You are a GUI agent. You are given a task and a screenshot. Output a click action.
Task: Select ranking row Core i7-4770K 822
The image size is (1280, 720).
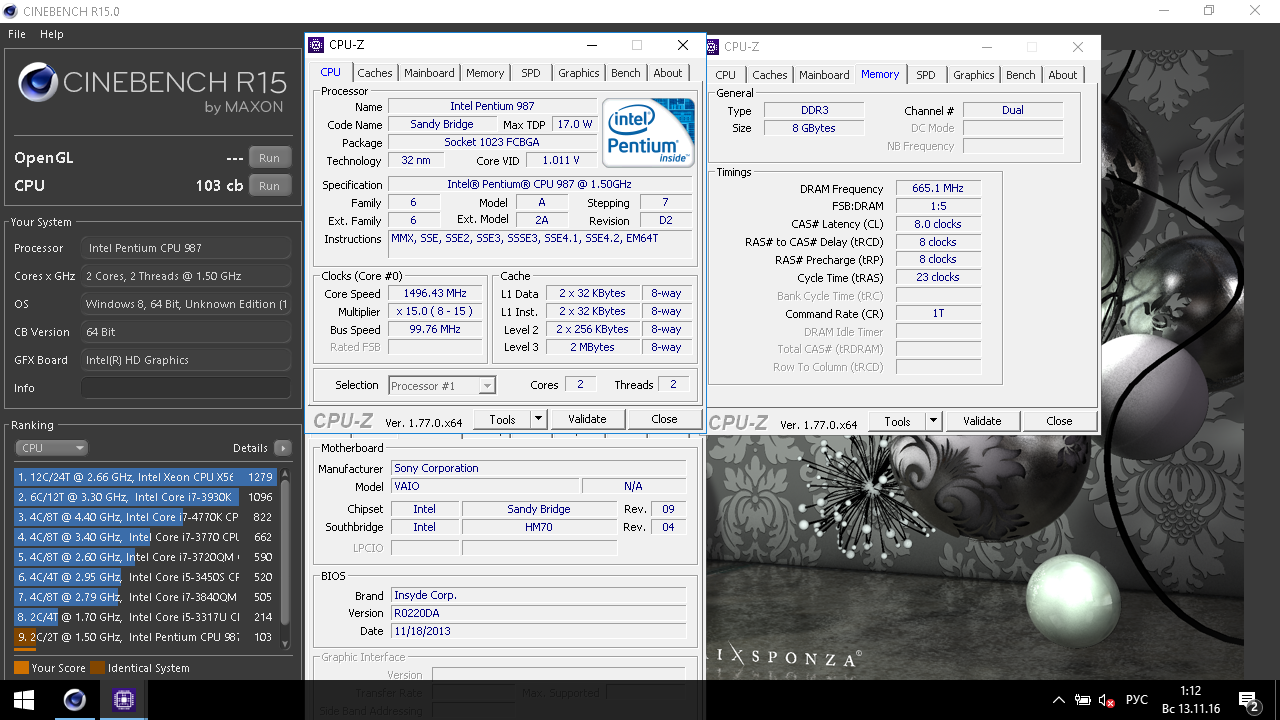(145, 517)
